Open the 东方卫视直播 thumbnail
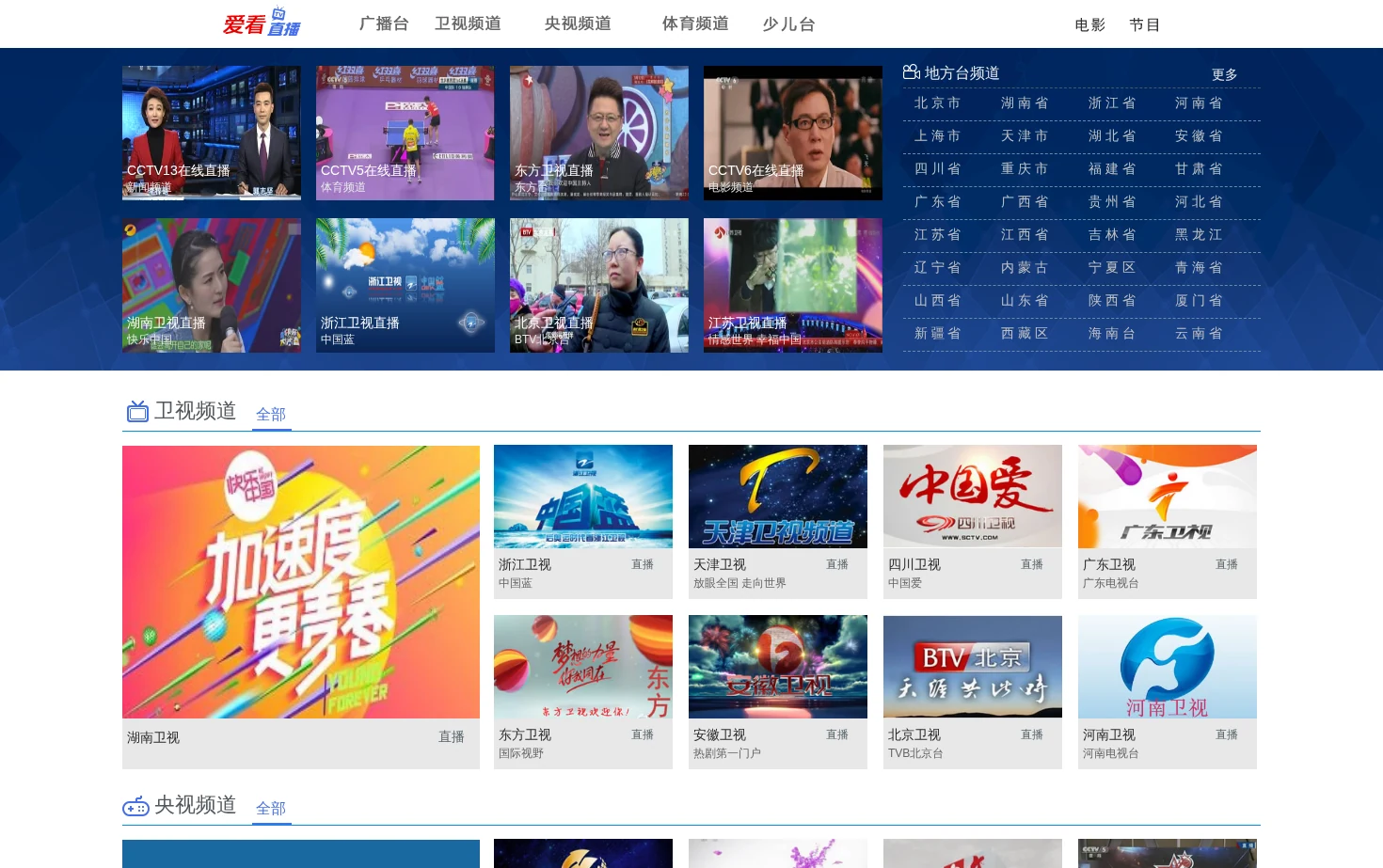 599,133
